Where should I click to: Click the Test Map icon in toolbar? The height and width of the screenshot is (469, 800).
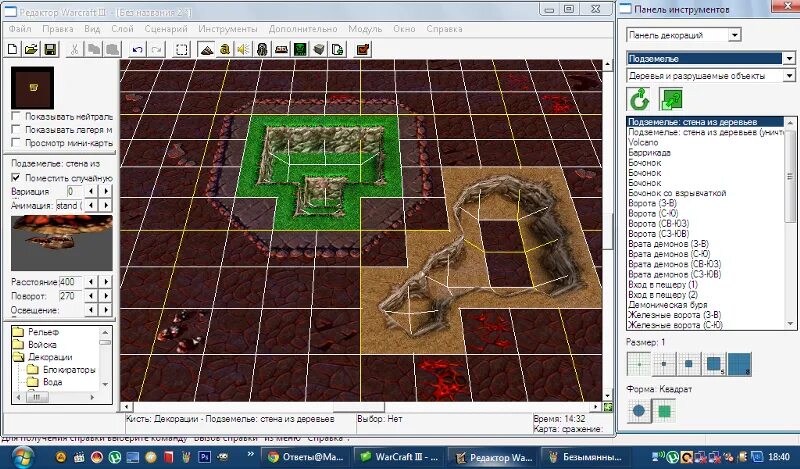point(363,50)
